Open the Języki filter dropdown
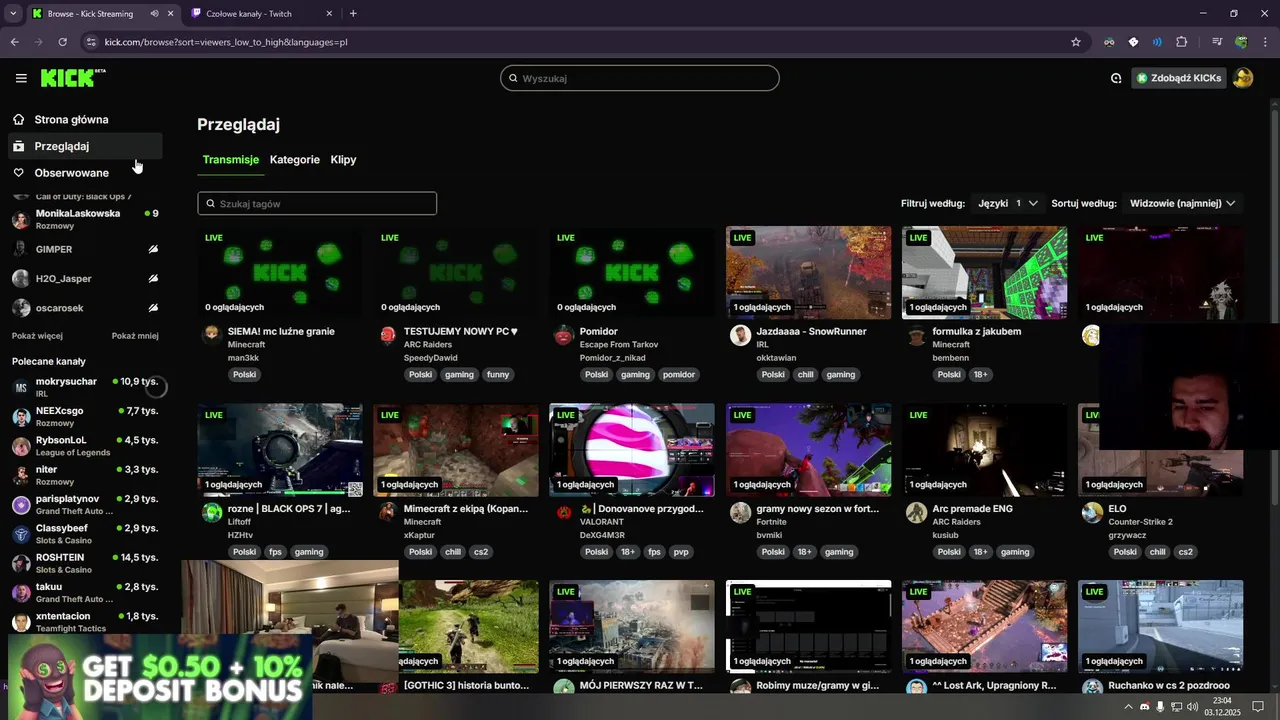The image size is (1280, 720). [1007, 203]
